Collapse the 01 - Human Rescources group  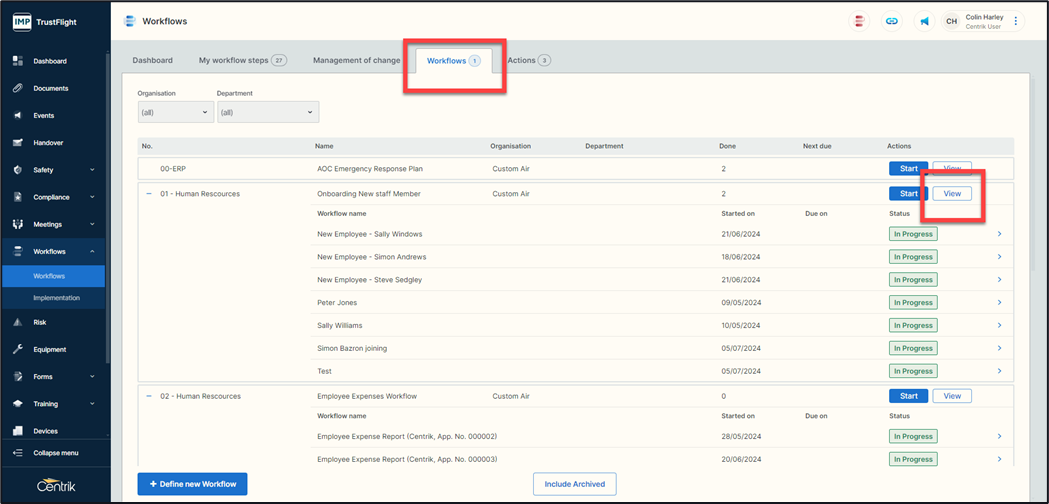point(149,194)
